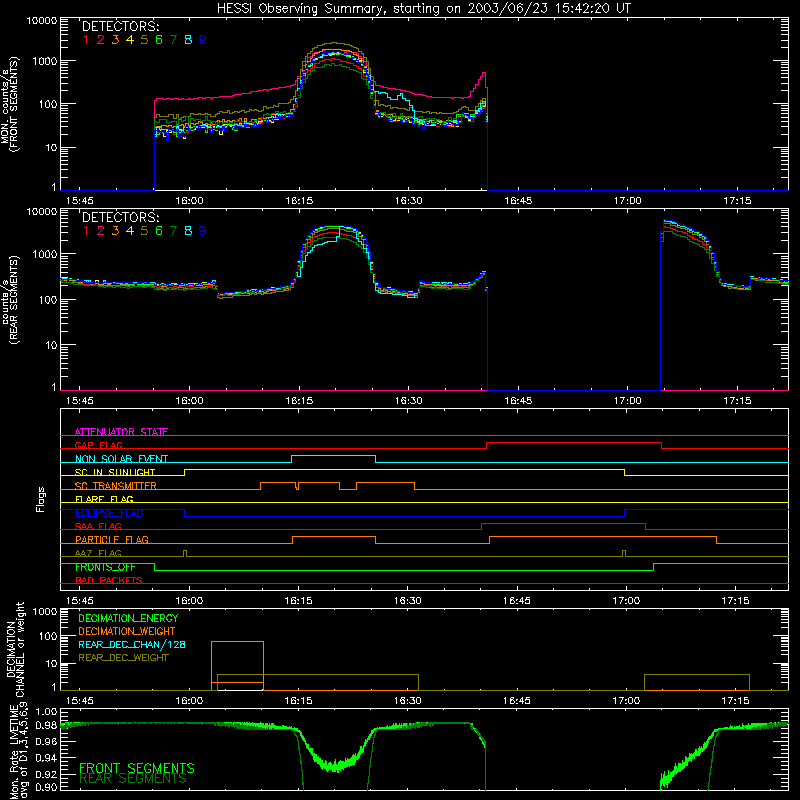Viewport: 800px width, 800px height.
Task: Click the GAP_FLAG label
Action: point(98,445)
